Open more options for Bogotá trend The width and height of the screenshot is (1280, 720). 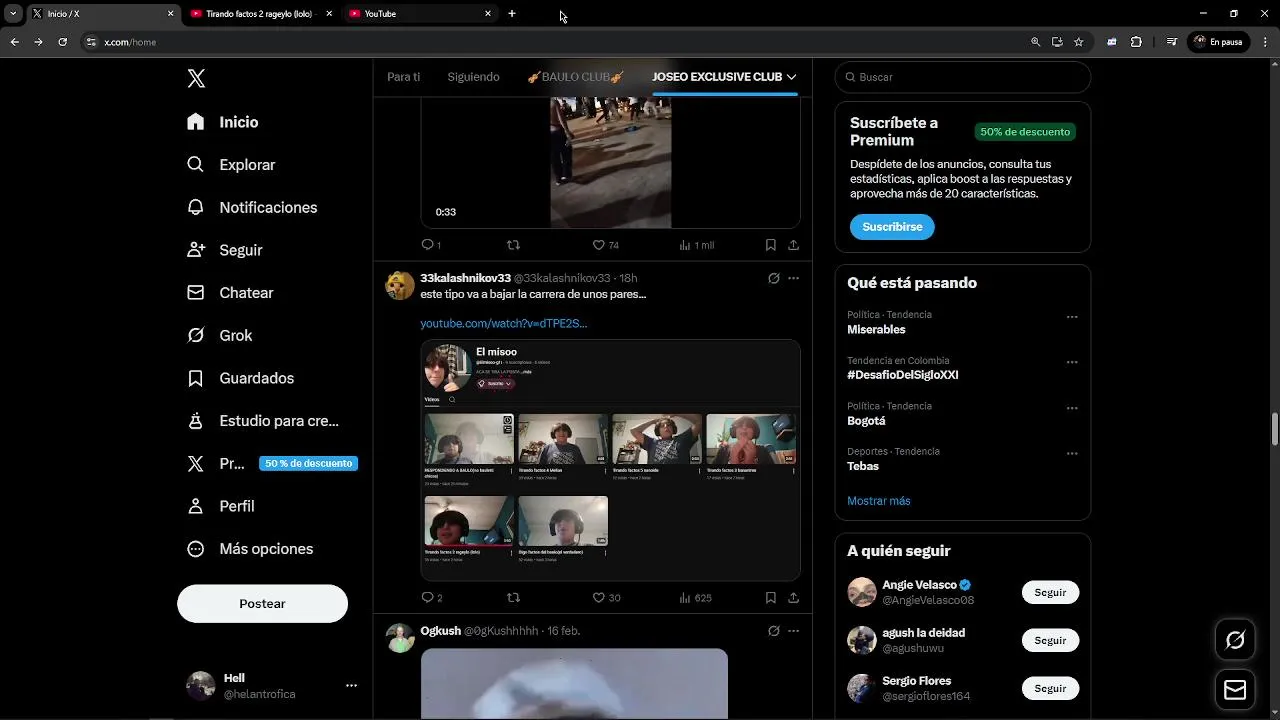[1072, 408]
